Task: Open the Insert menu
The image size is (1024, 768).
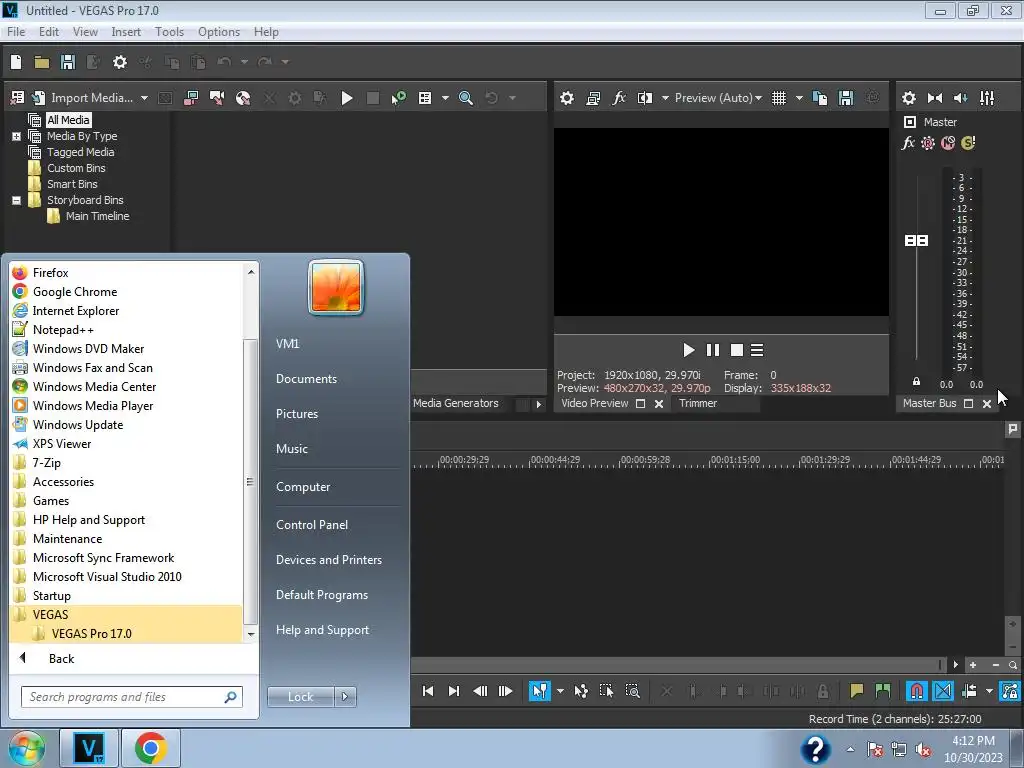Action: coord(125,32)
